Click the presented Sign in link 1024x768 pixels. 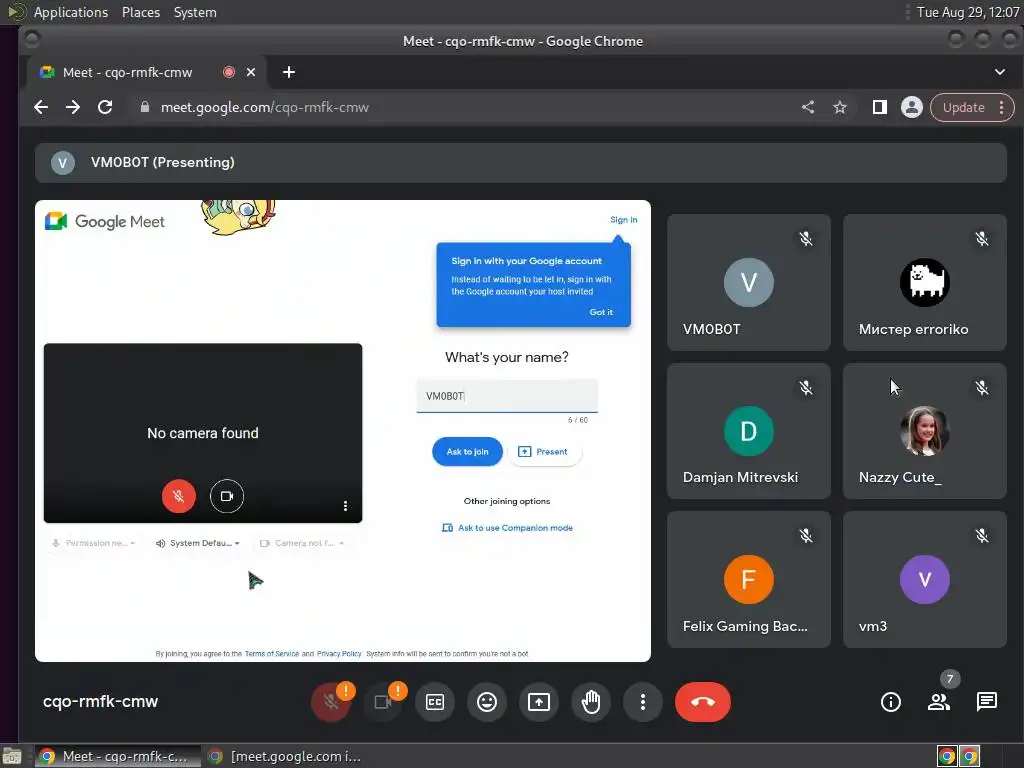tap(624, 219)
